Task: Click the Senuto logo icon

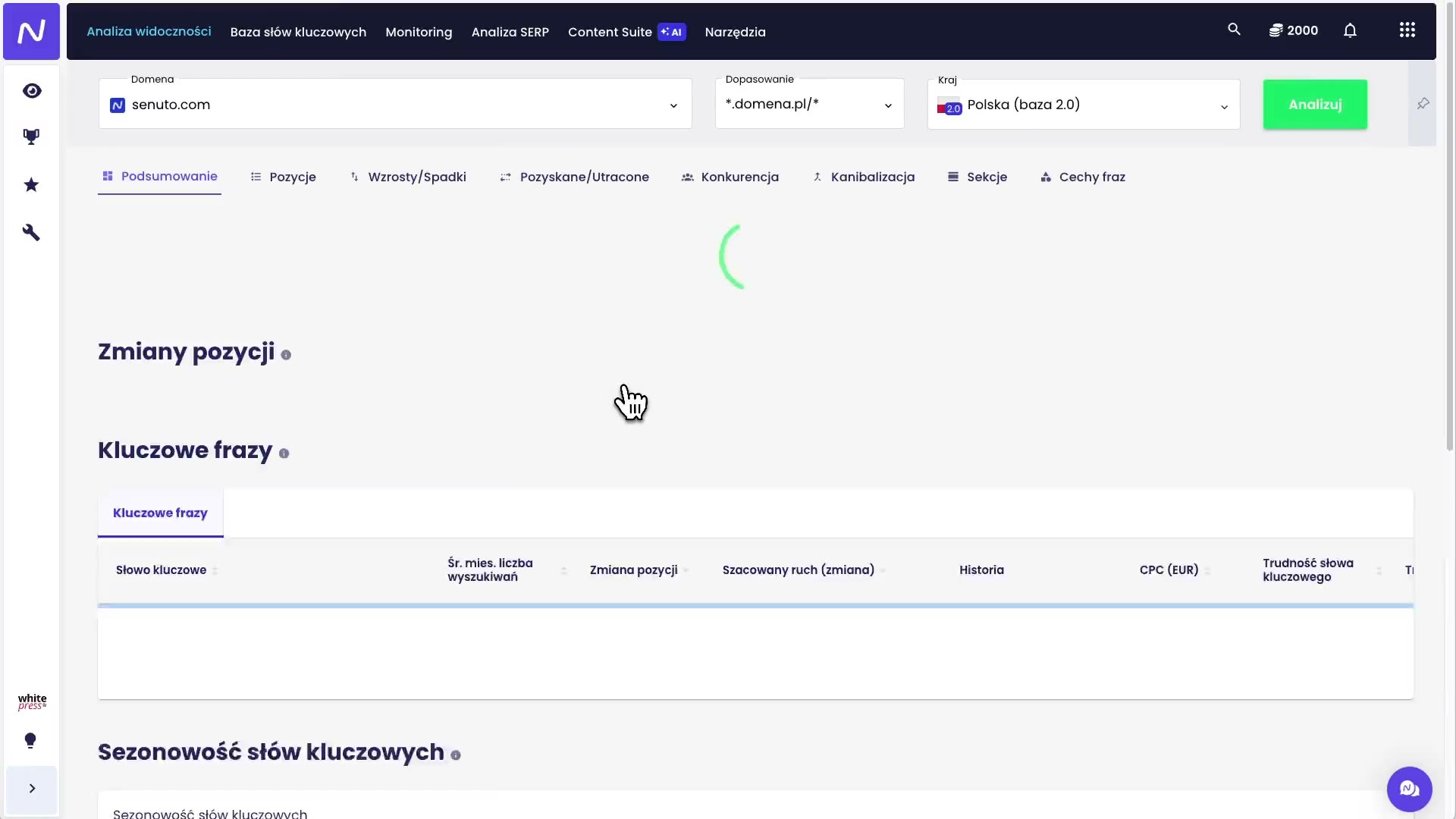Action: 31,31
